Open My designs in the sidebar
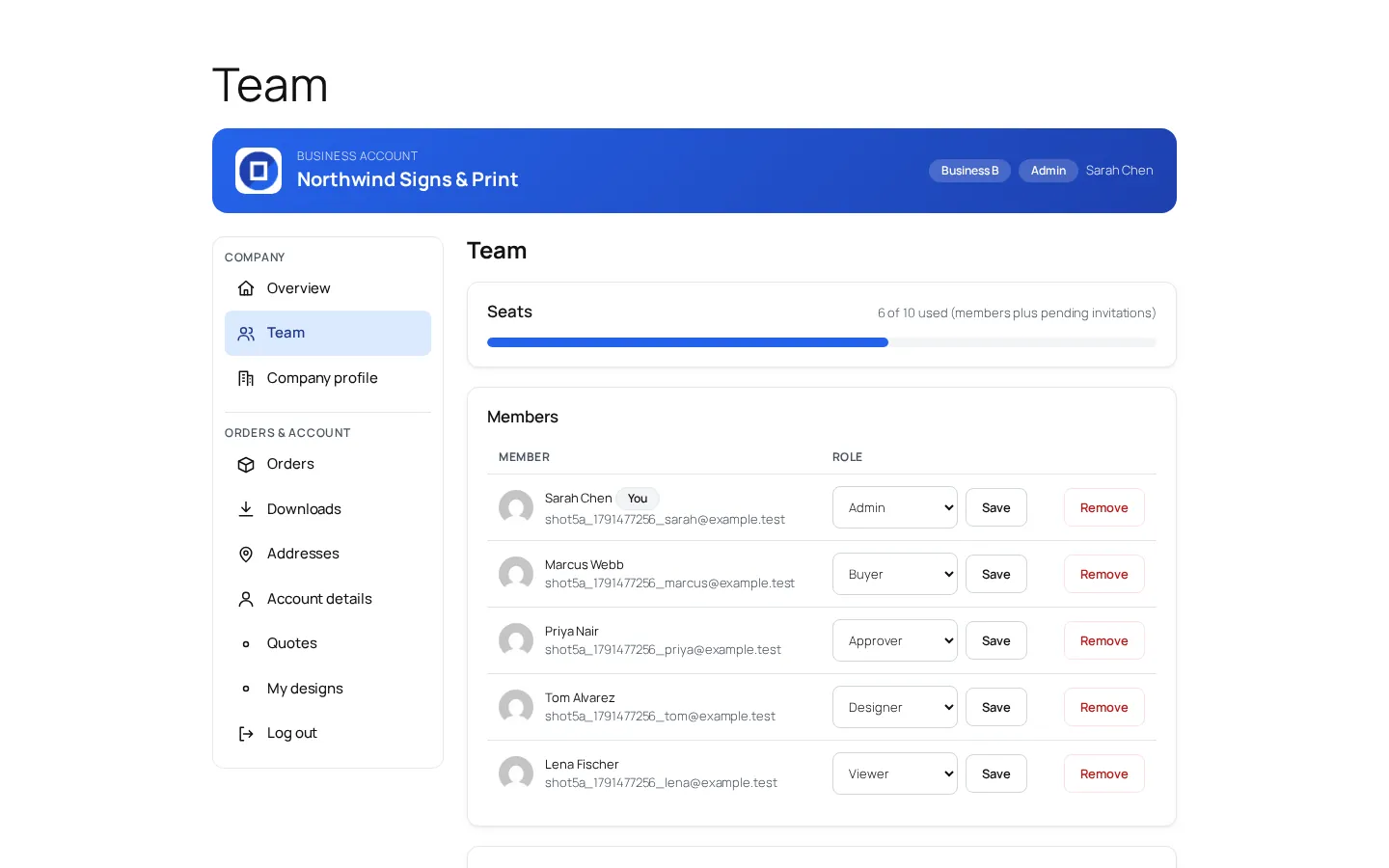1389x868 pixels. click(328, 689)
